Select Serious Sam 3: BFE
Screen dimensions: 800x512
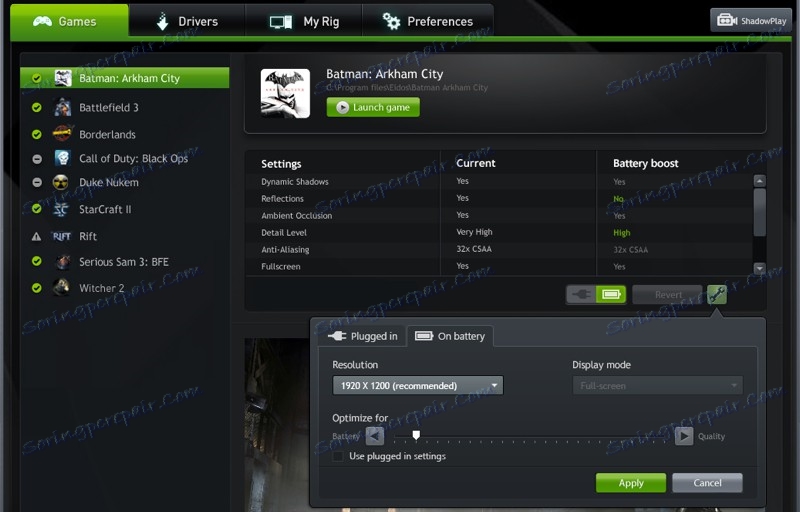pos(124,262)
